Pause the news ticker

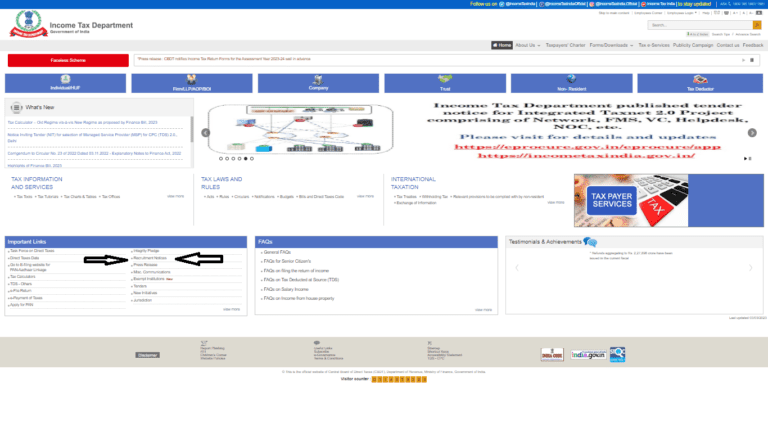(x=752, y=60)
